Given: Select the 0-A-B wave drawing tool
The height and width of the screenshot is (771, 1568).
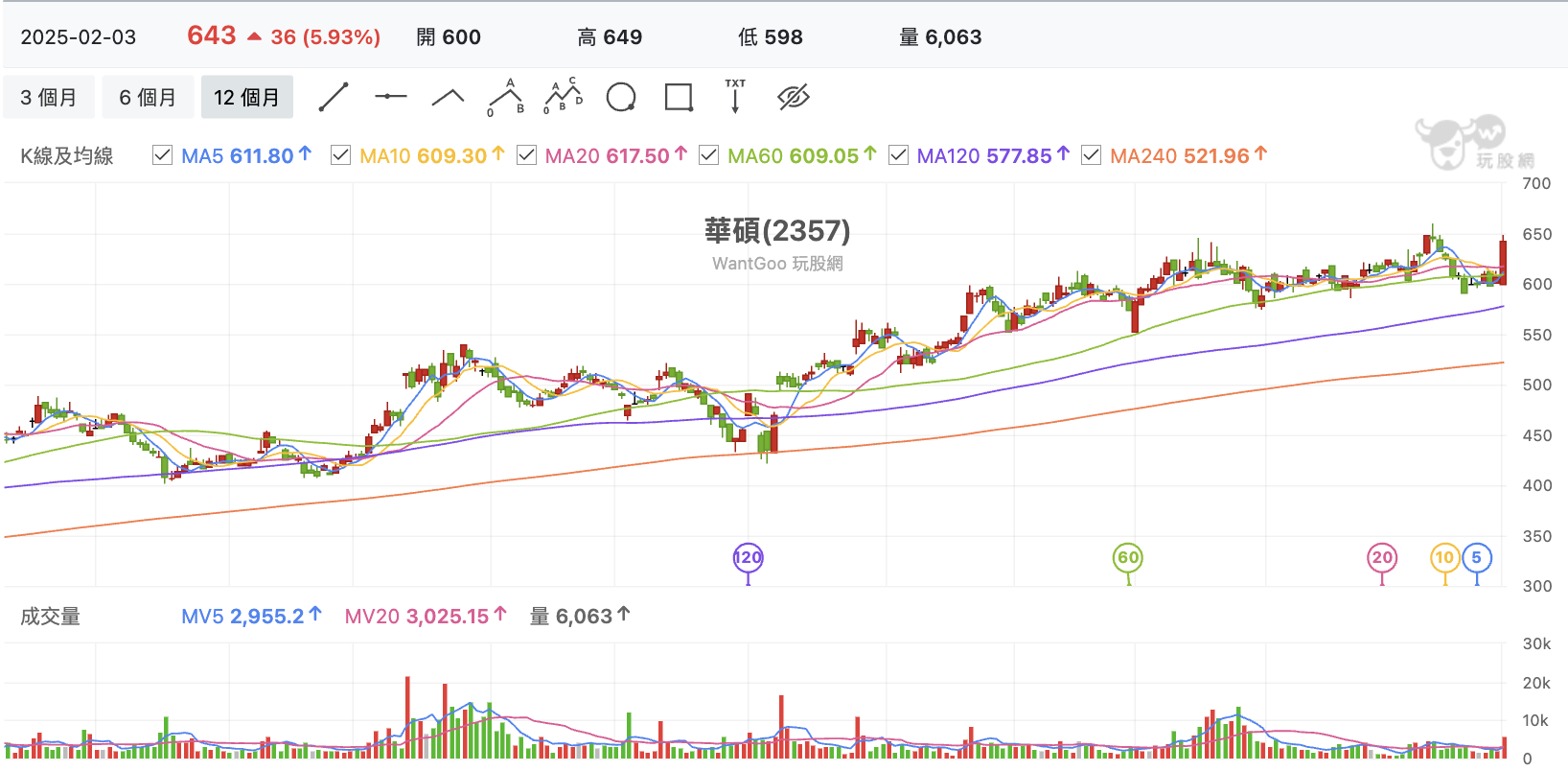Looking at the screenshot, I should (x=506, y=97).
